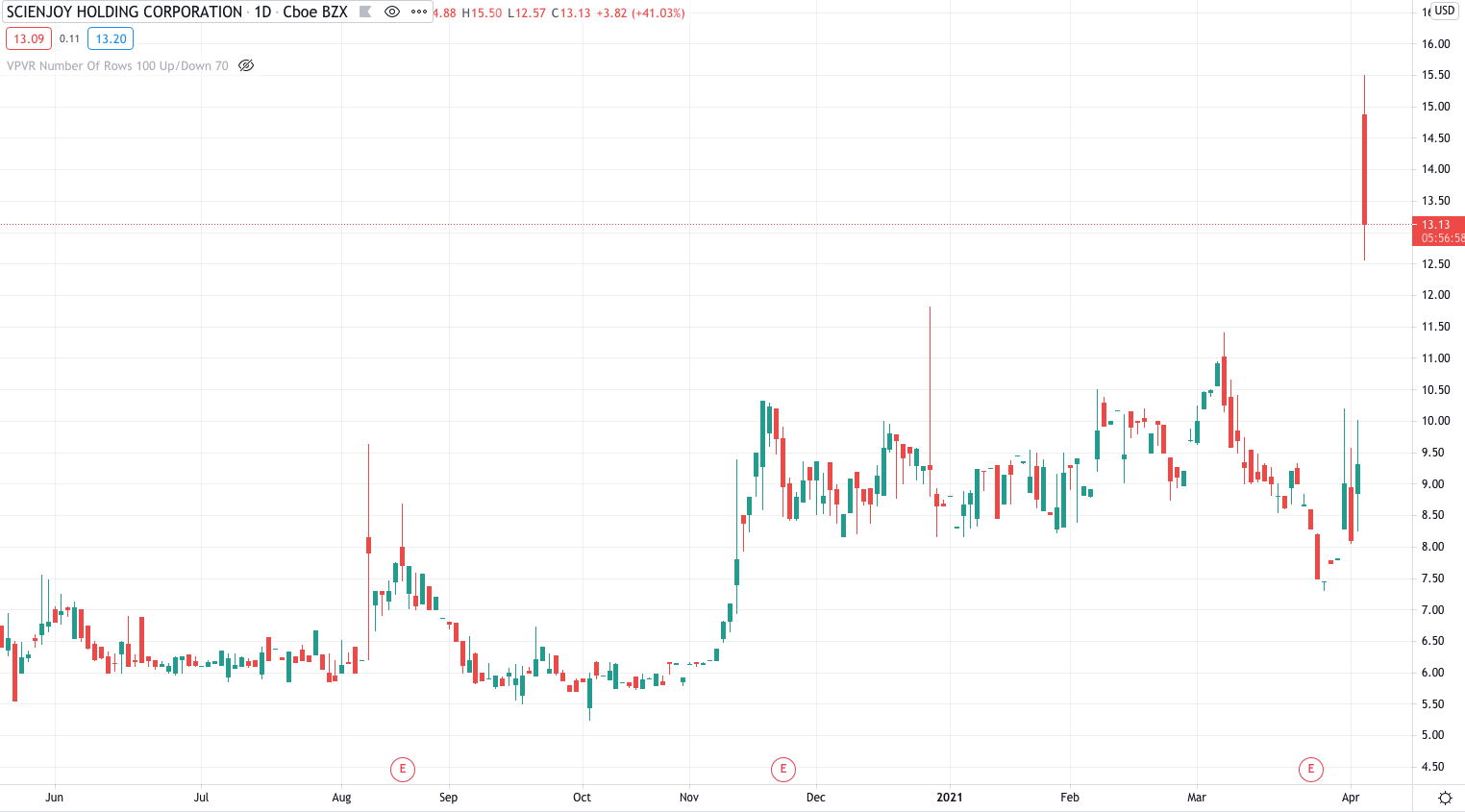Viewport: 1465px width, 812px height.
Task: Click the blue 13.20 buy price button
Action: 111,39
